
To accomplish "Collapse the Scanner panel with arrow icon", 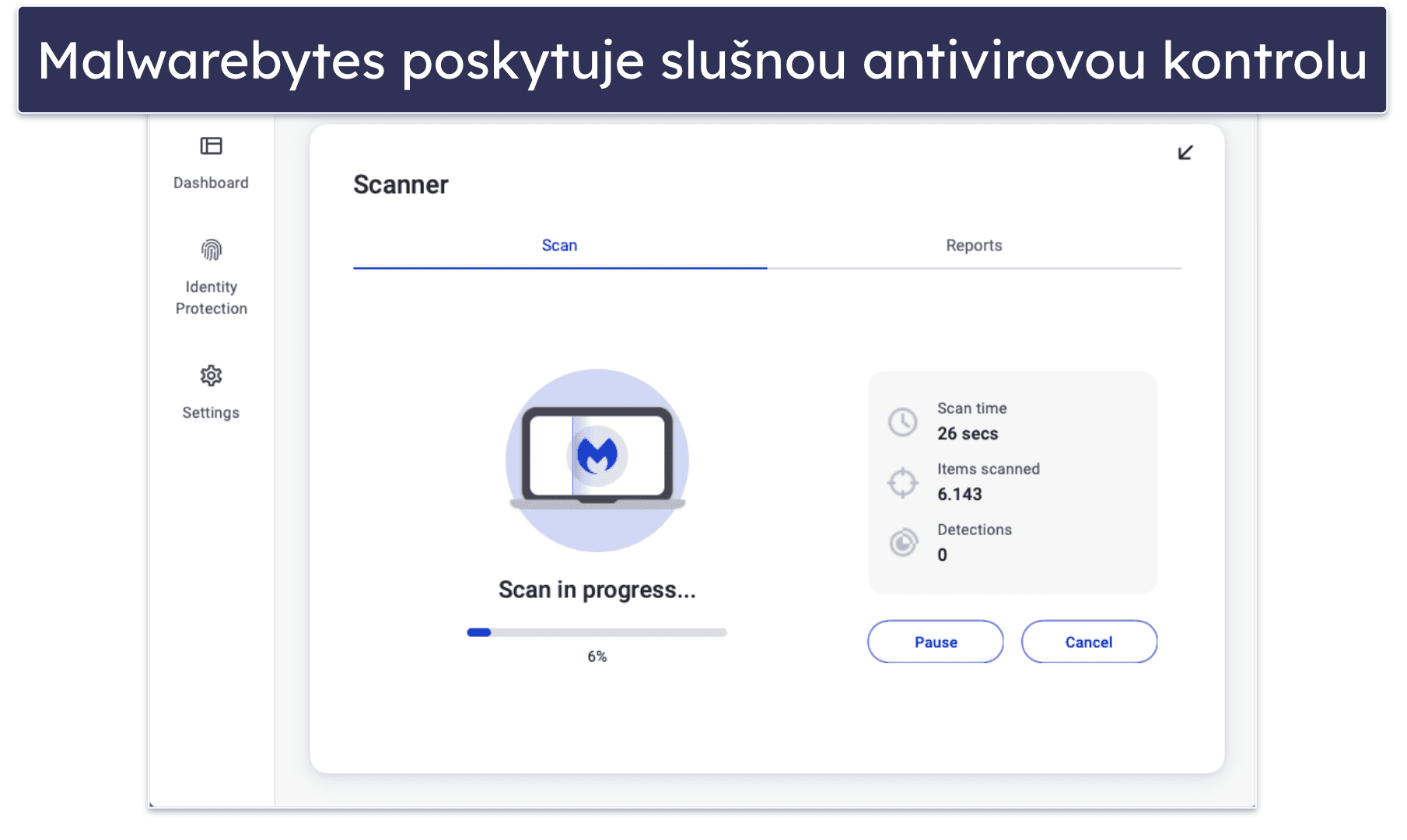I will tap(1185, 152).
